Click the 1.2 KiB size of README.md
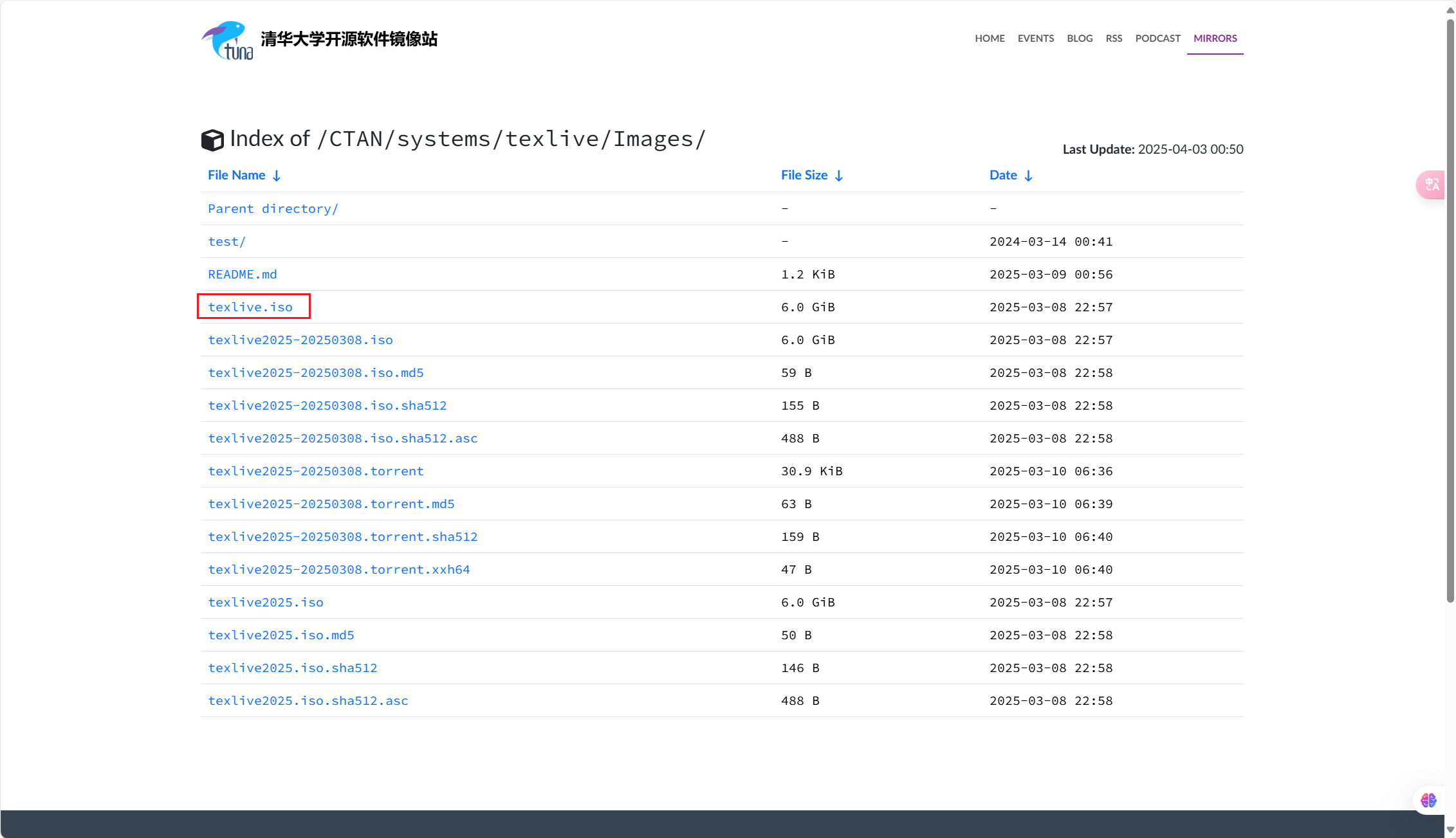The height and width of the screenshot is (838, 1456). [x=807, y=274]
